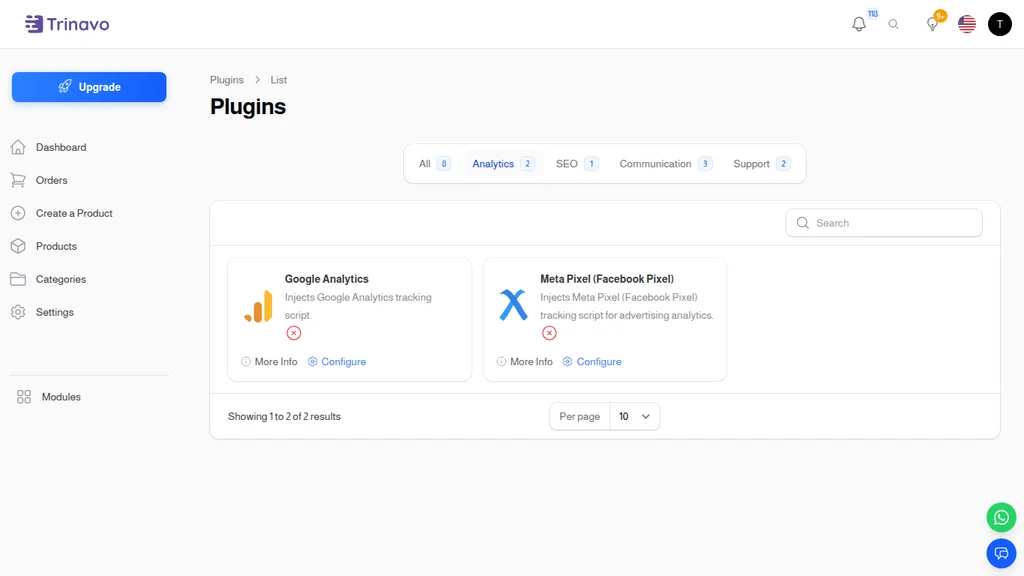Click the Products box icon
1024x576 pixels.
coord(18,246)
